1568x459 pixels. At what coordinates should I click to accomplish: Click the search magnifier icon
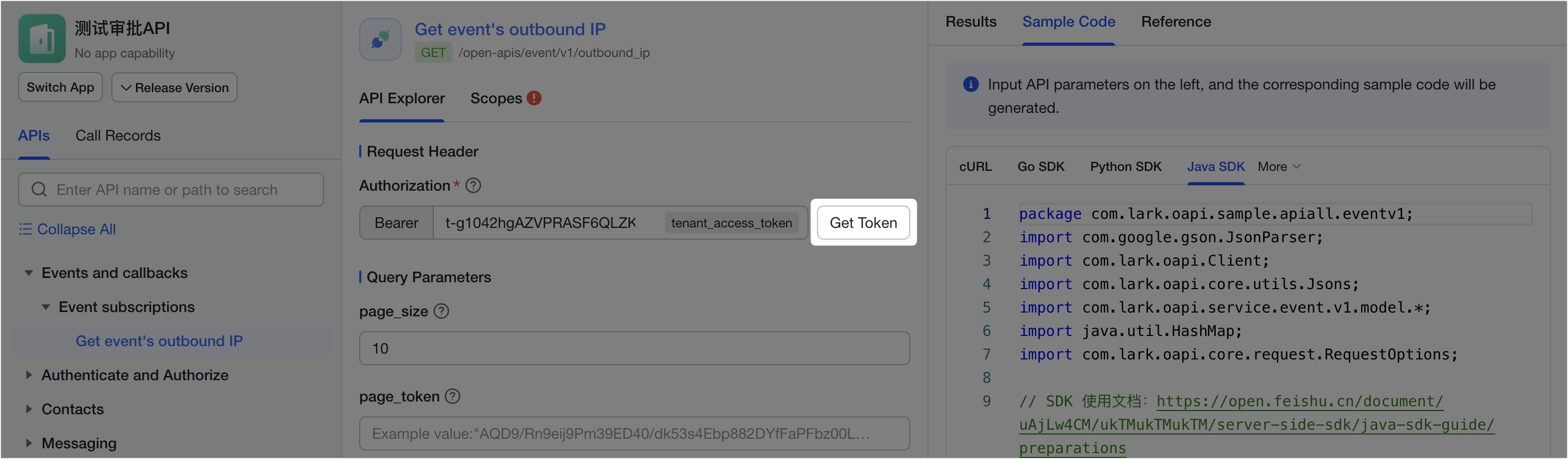(38, 189)
